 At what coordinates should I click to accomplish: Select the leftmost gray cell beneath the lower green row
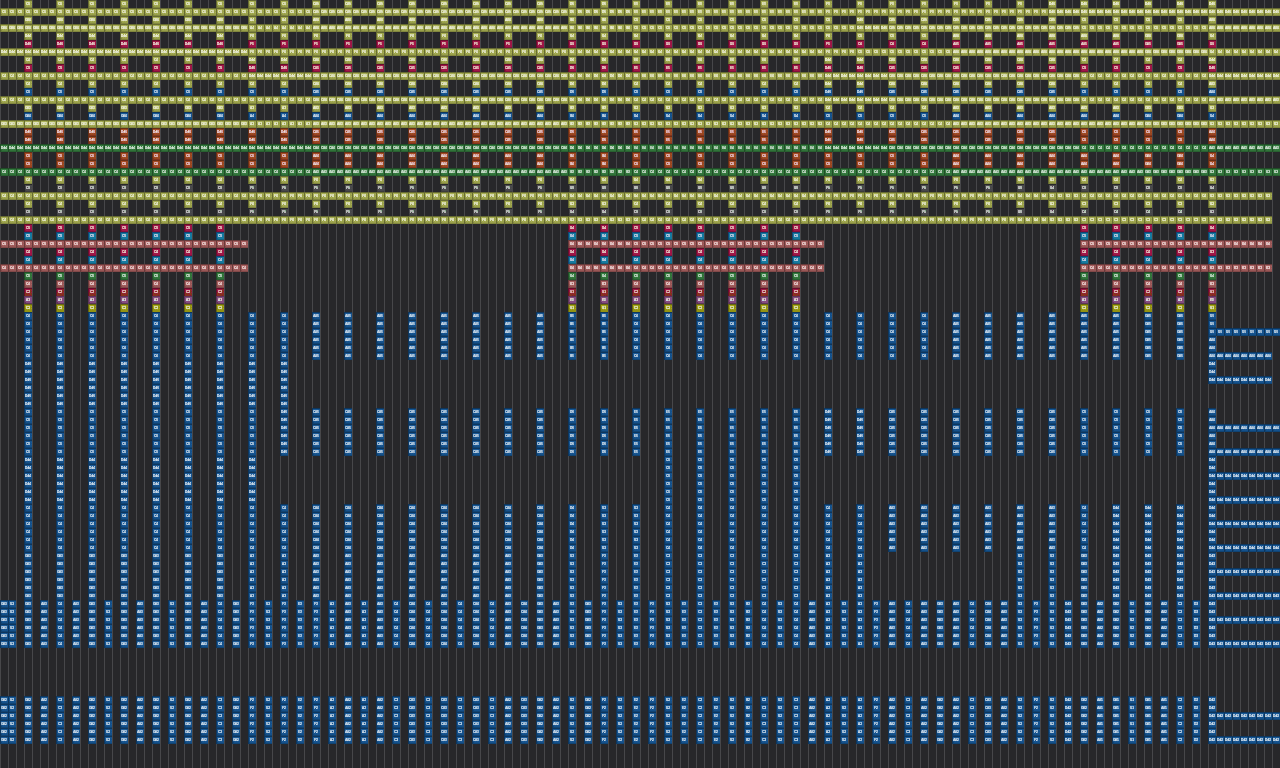click(x=28, y=188)
